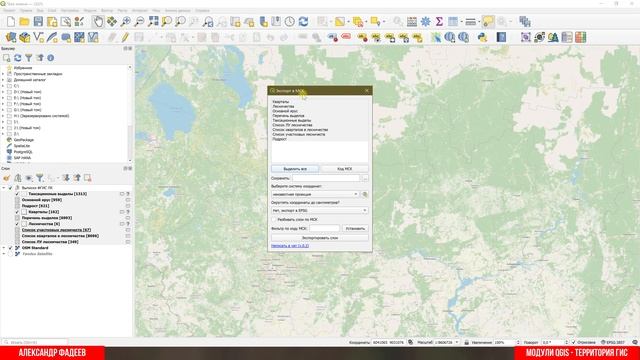Select the Zoom In magnifier tool
Image resolution: width=640 pixels, height=360 pixels.
(125, 22)
